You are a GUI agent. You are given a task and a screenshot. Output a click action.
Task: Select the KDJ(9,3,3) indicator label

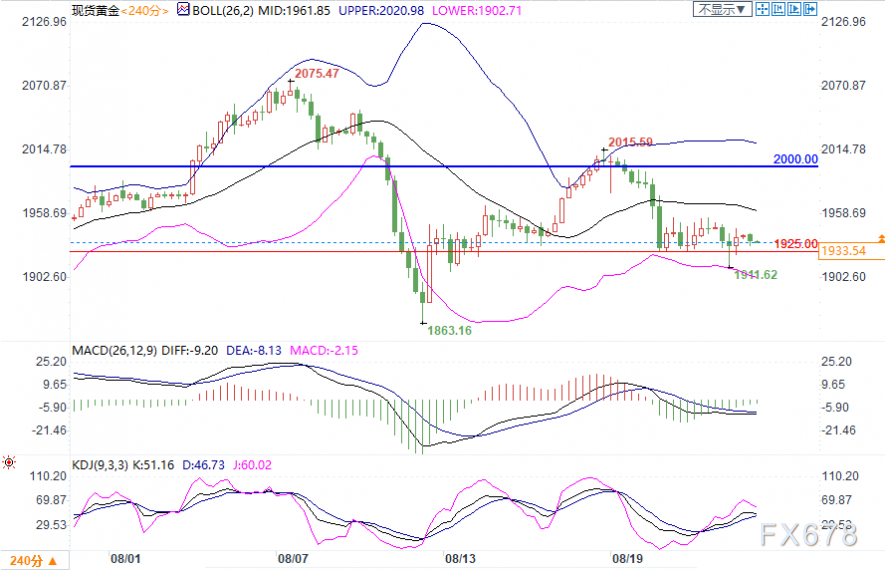pos(100,465)
